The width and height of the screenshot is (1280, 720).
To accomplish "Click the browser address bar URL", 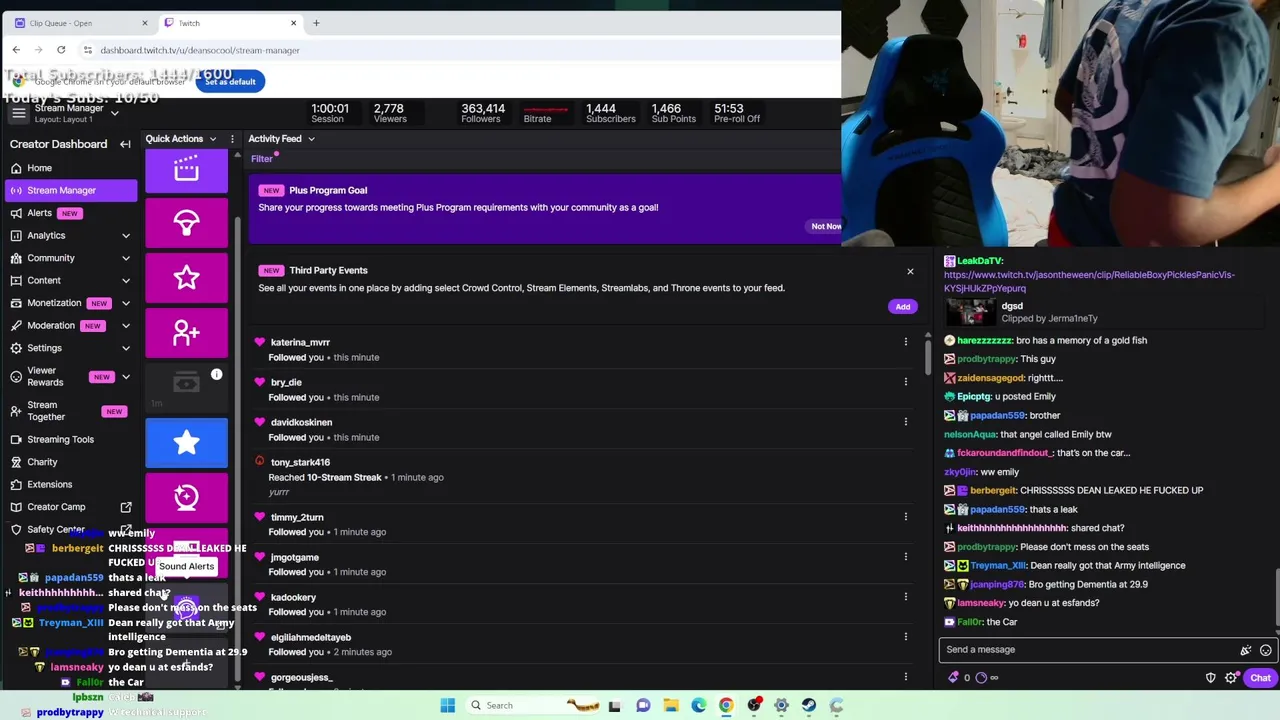I will [200, 50].
